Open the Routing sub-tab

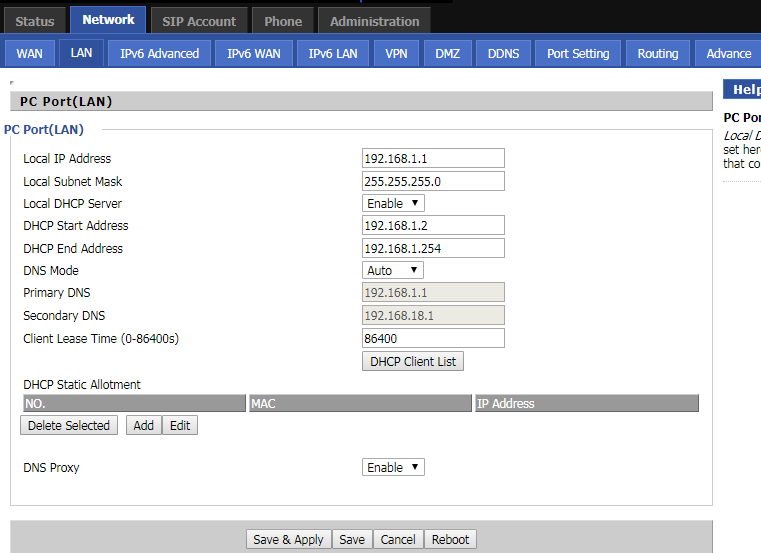(657, 53)
